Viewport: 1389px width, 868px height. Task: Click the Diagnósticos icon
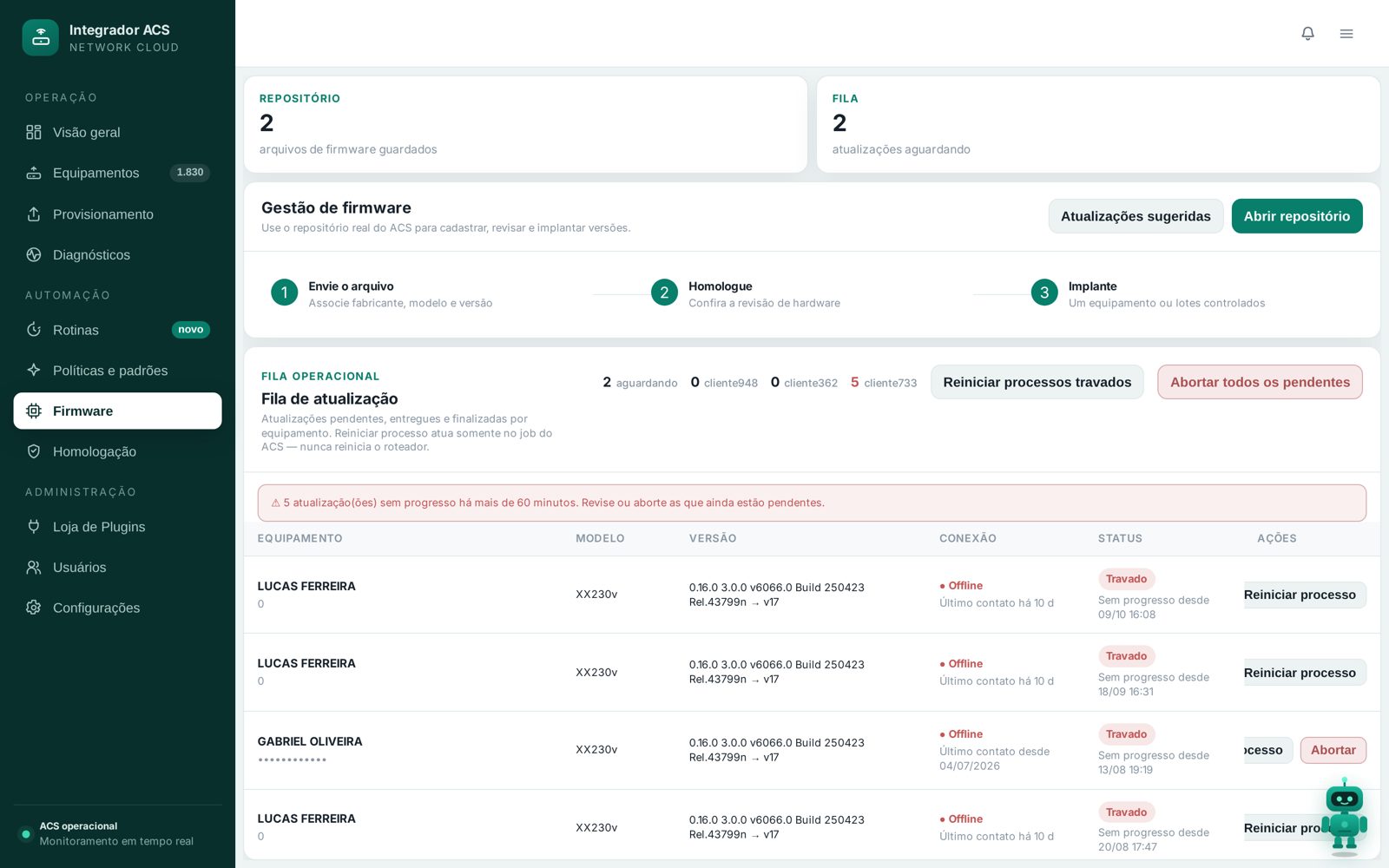pos(34,254)
